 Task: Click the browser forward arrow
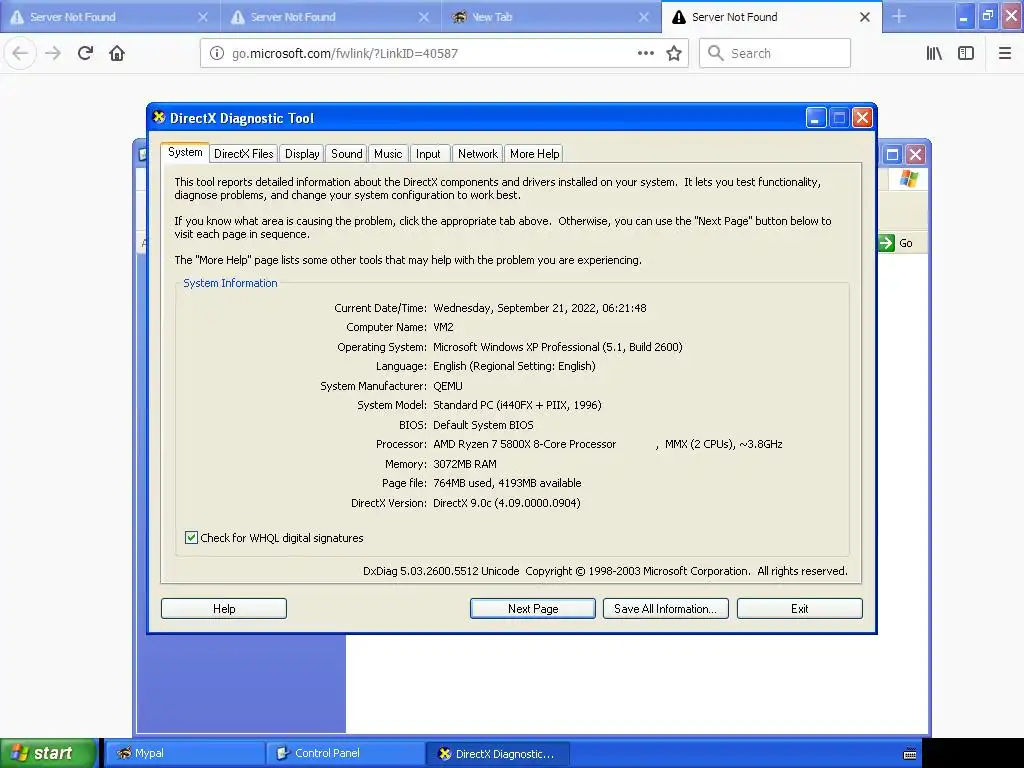click(53, 53)
